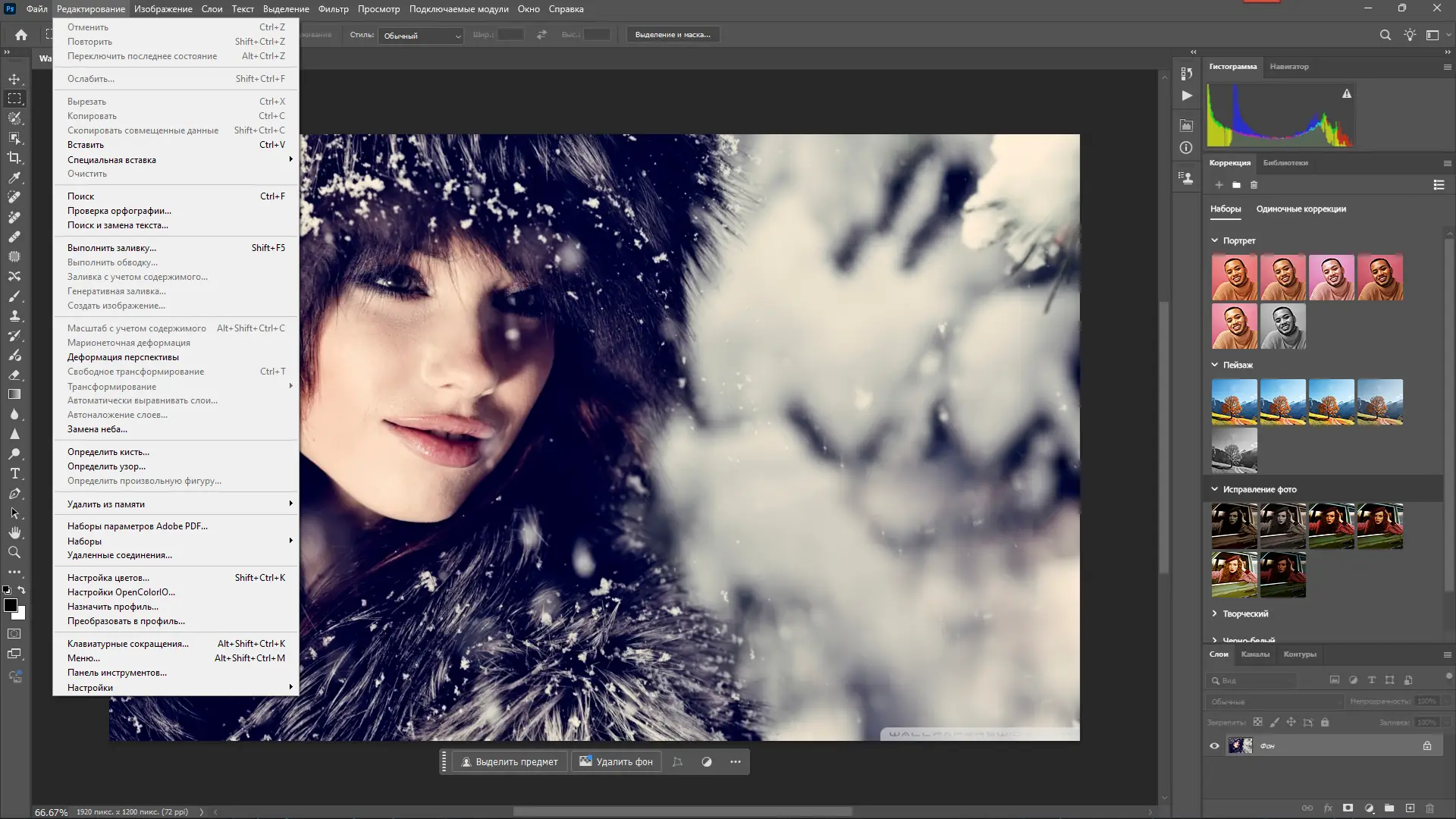This screenshot has width=1456, height=819.
Task: Open the Стиль dropdown set to Обычный
Action: (421, 36)
